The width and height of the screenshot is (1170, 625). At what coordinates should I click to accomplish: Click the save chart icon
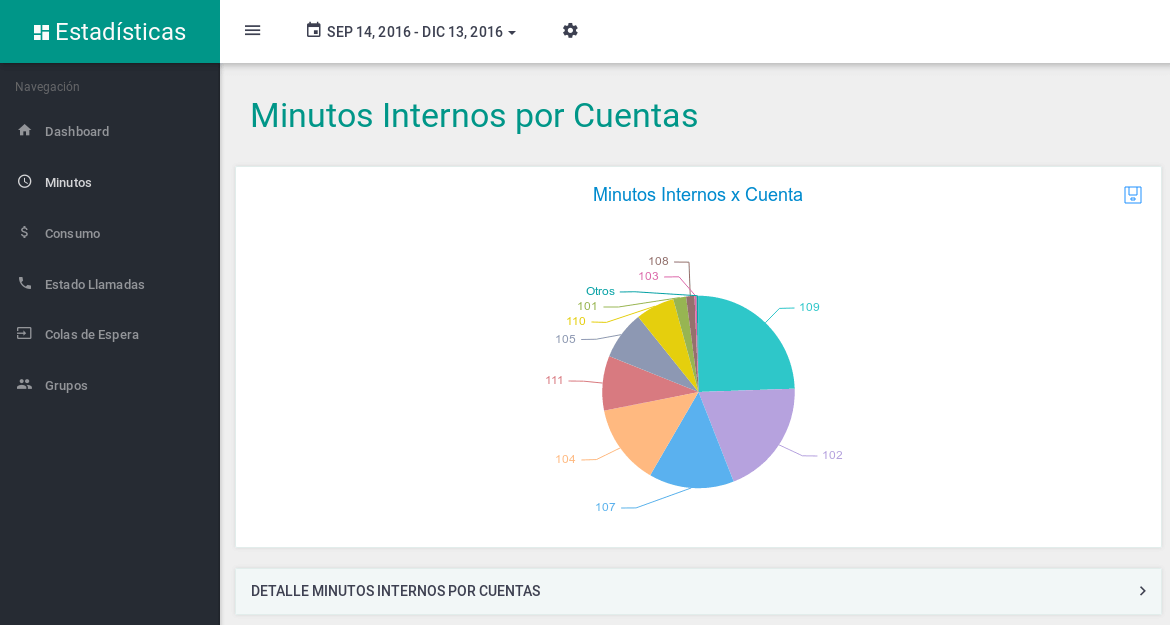pos(1132,195)
